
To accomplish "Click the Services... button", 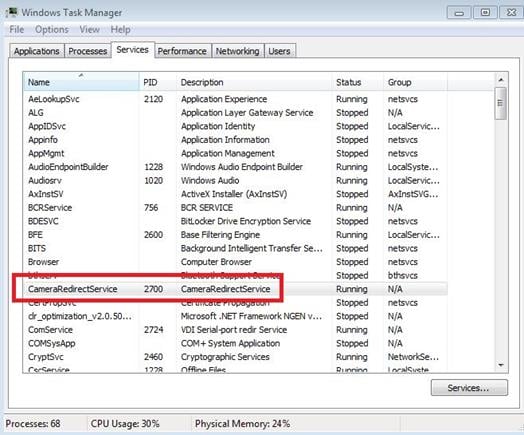I will (469, 388).
